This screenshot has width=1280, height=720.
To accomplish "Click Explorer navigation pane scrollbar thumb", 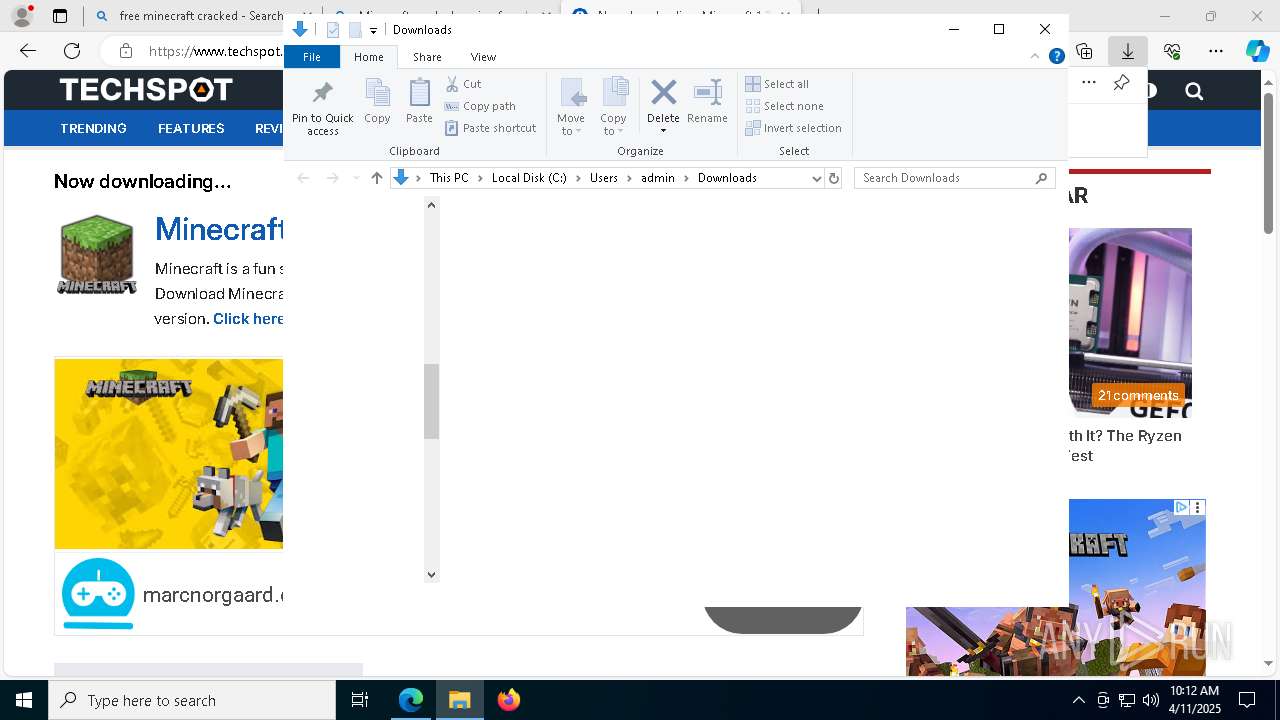I will pos(432,401).
